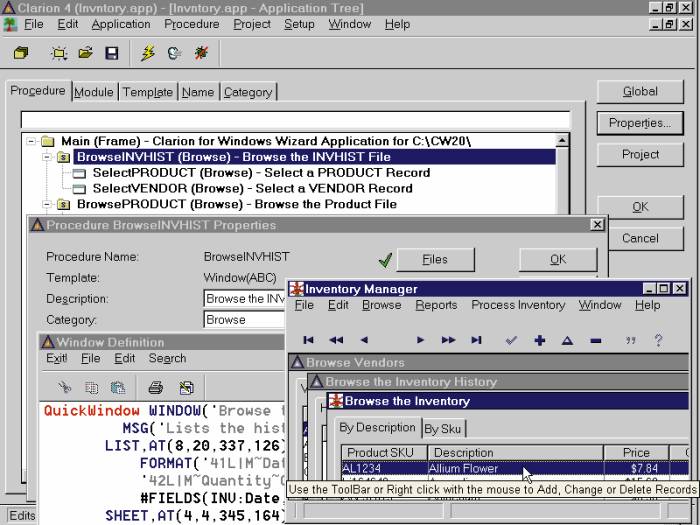
Task: Click the run application toolbar icon
Action: click(x=174, y=53)
